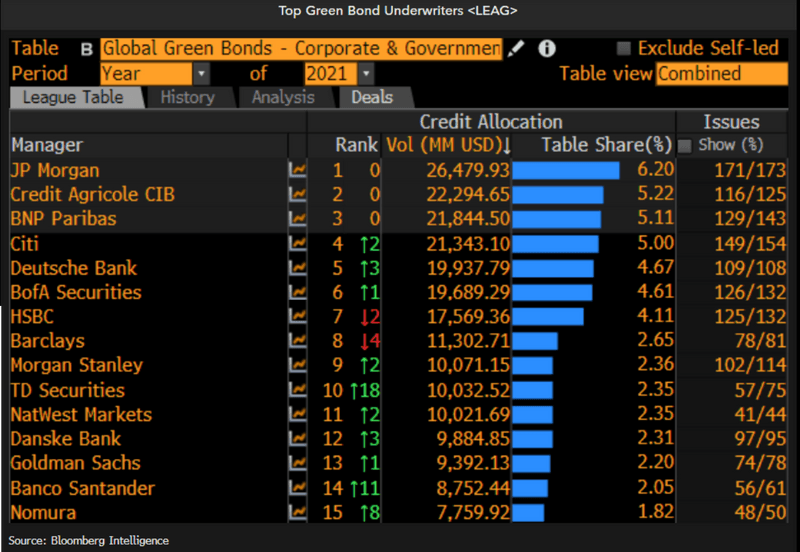
Task: Select the Danske Bank manager name
Action: click(x=65, y=439)
